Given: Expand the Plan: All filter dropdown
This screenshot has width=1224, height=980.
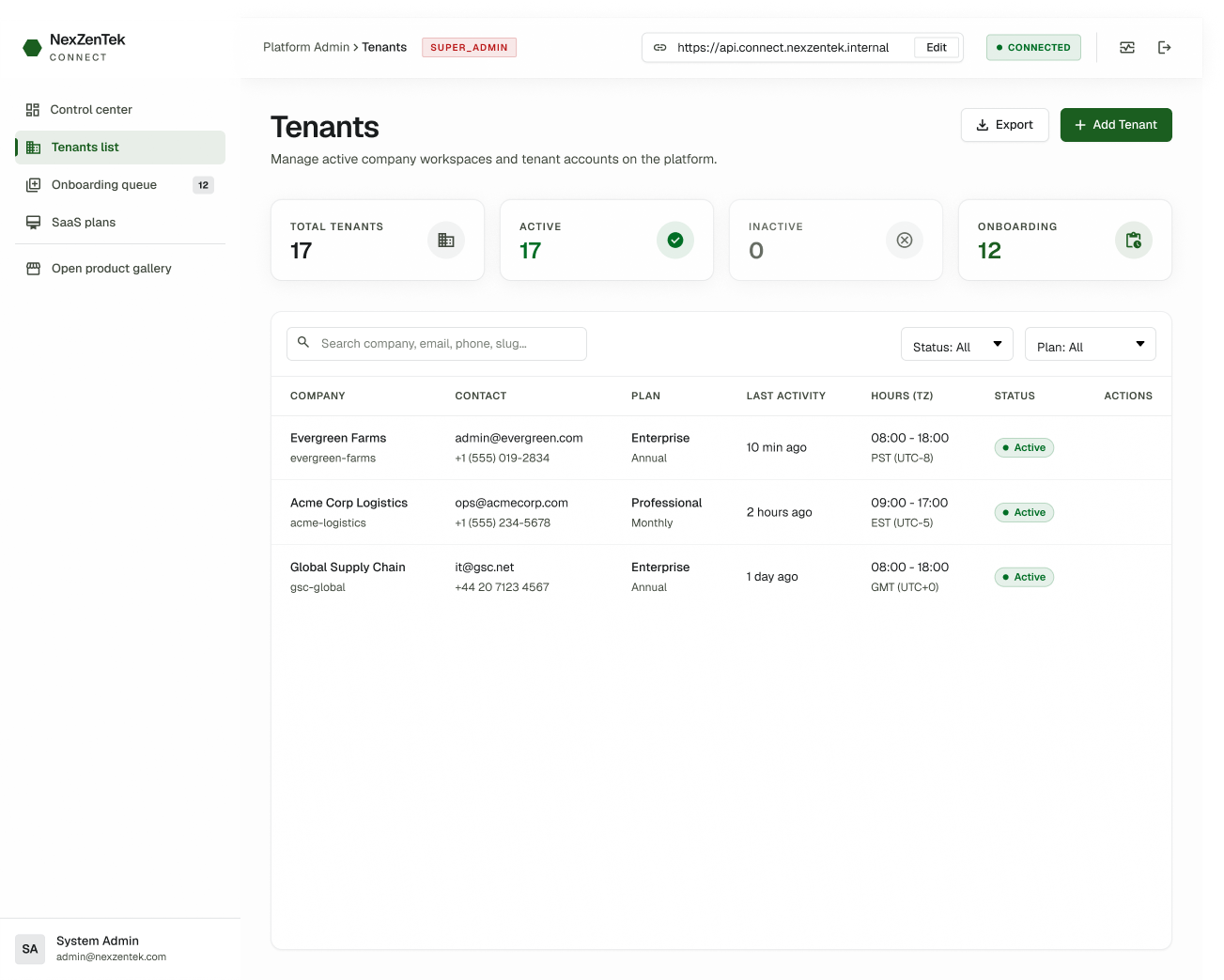Looking at the screenshot, I should [x=1091, y=344].
